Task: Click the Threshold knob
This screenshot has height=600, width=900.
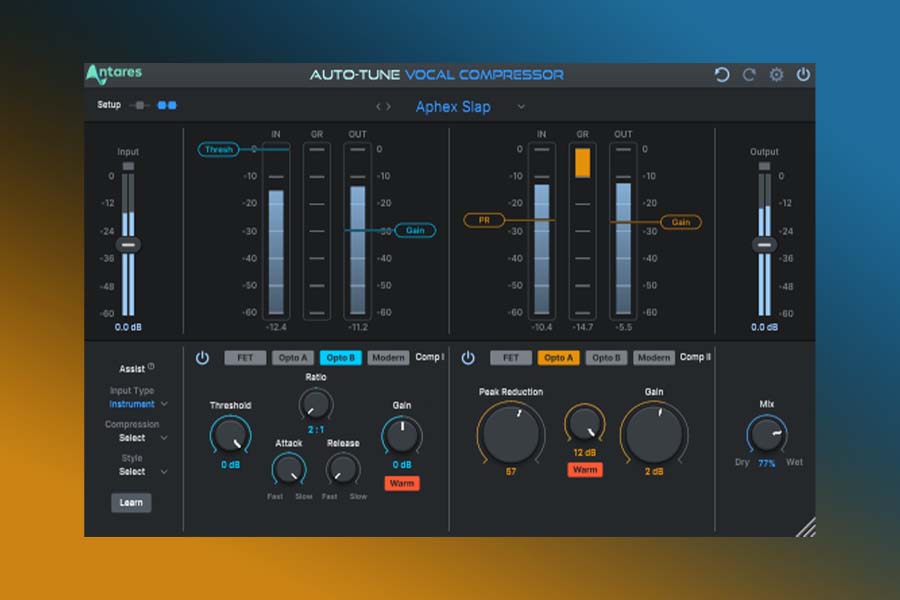Action: pos(230,435)
